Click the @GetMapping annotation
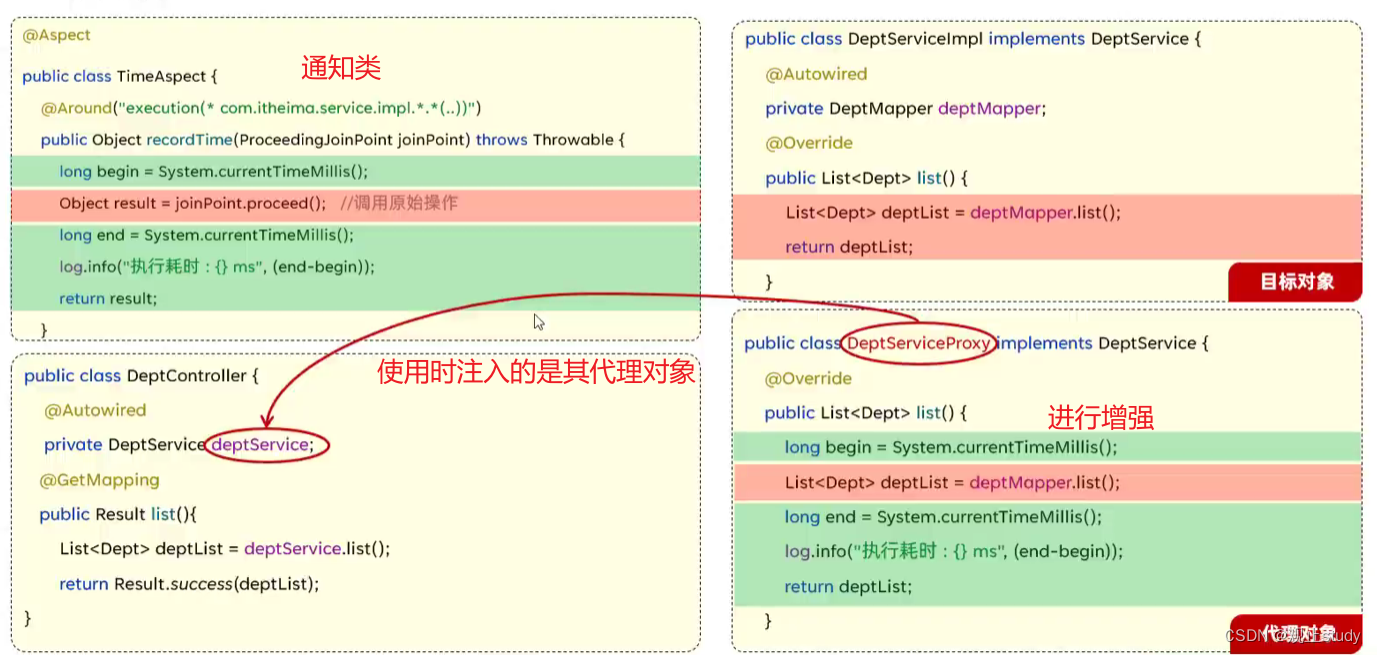The width and height of the screenshot is (1377, 655). 99,480
